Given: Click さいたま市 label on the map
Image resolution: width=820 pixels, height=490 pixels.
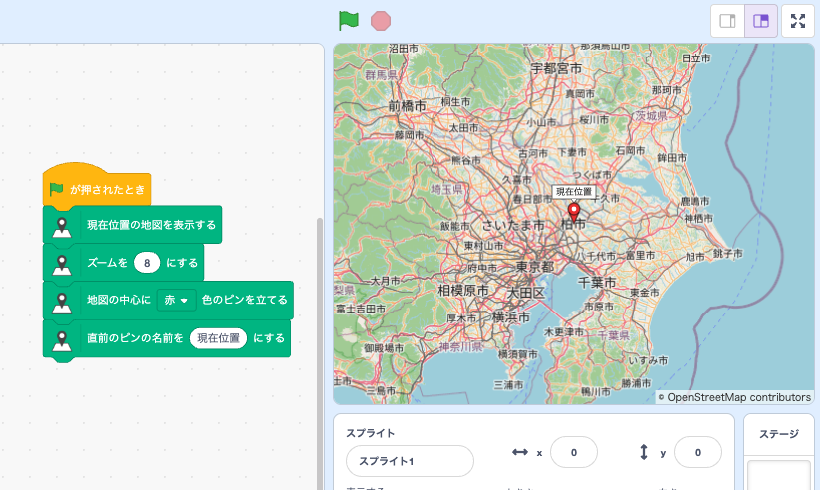Looking at the screenshot, I should pyautogui.click(x=512, y=225).
